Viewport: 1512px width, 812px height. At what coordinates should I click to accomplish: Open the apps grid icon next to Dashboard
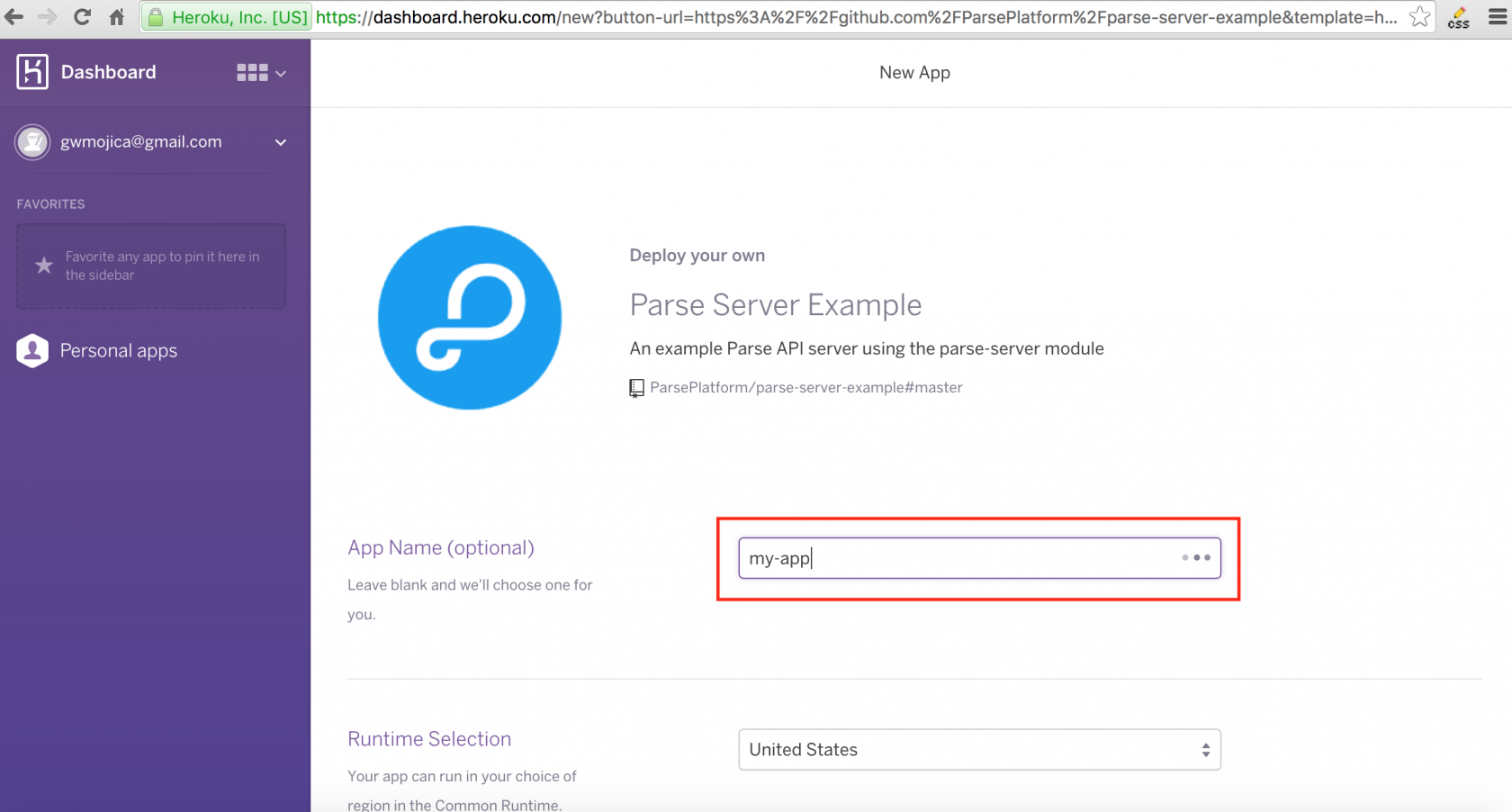point(250,72)
